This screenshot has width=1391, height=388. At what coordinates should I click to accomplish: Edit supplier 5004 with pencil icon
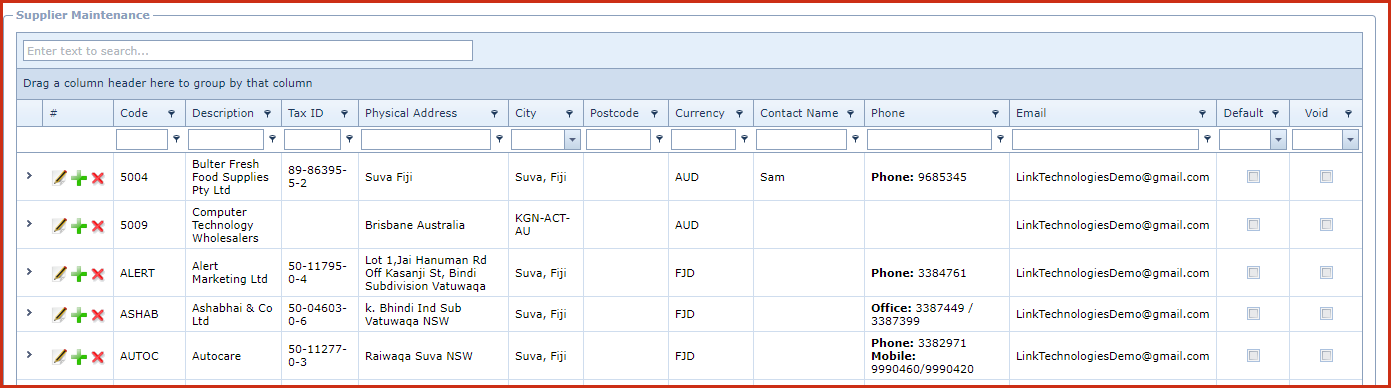(59, 177)
